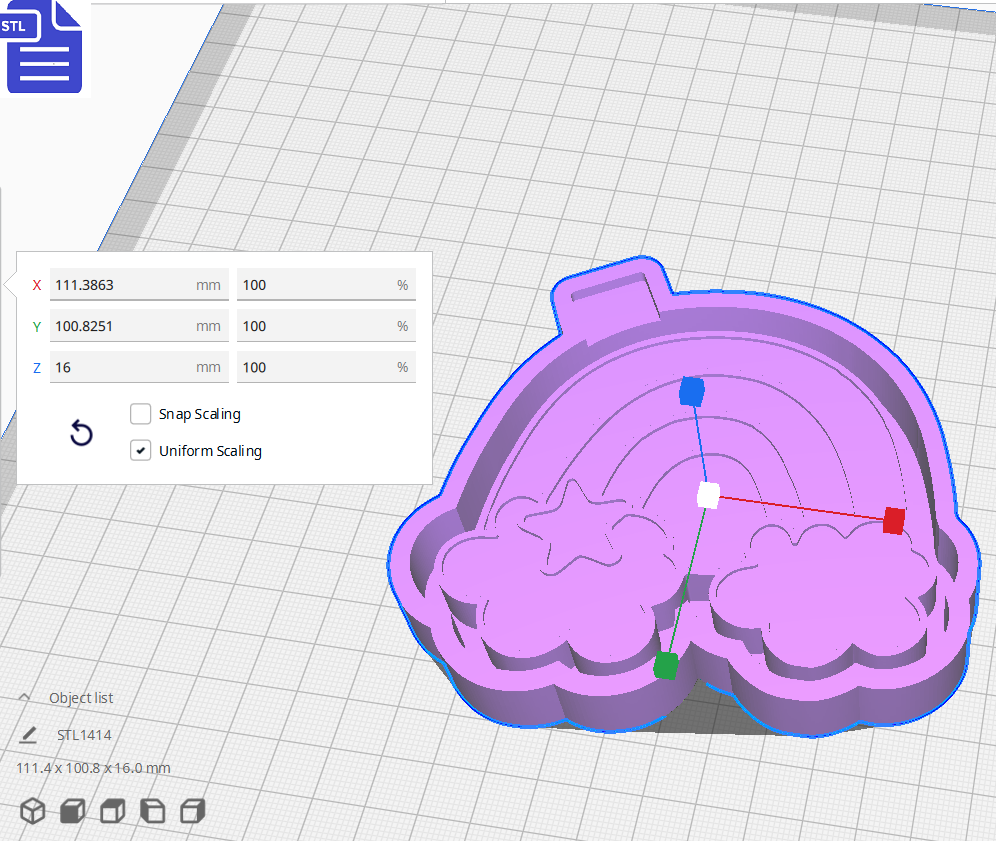The width and height of the screenshot is (996, 841).
Task: Enable Snap Scaling
Action: pyautogui.click(x=140, y=413)
